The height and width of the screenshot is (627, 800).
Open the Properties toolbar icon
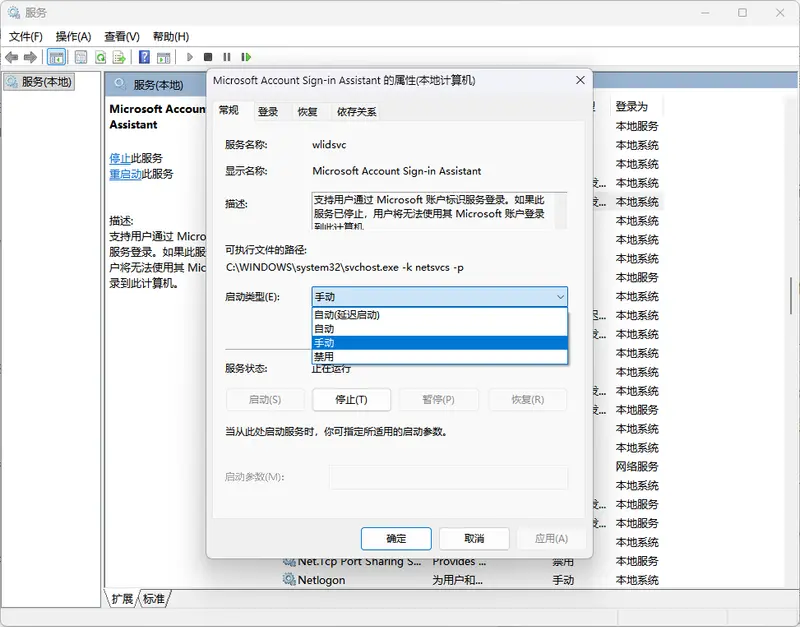(x=81, y=57)
